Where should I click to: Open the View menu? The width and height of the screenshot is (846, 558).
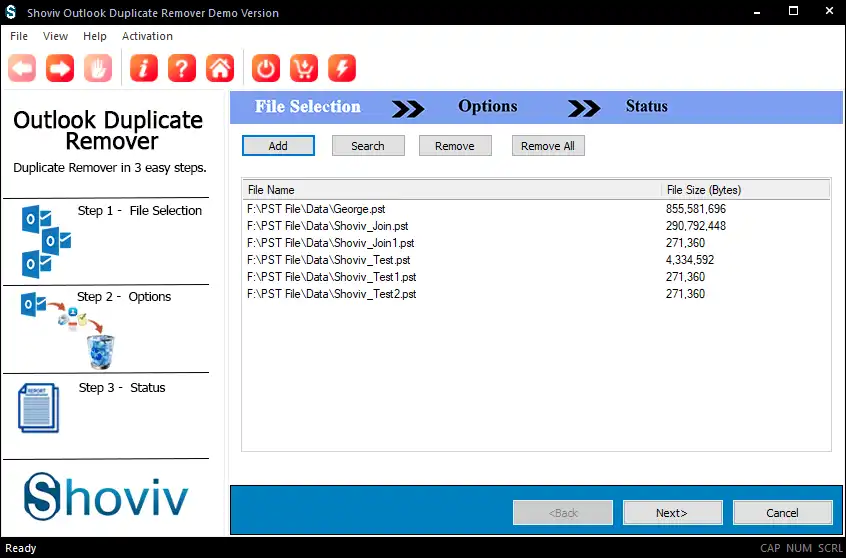pos(56,36)
